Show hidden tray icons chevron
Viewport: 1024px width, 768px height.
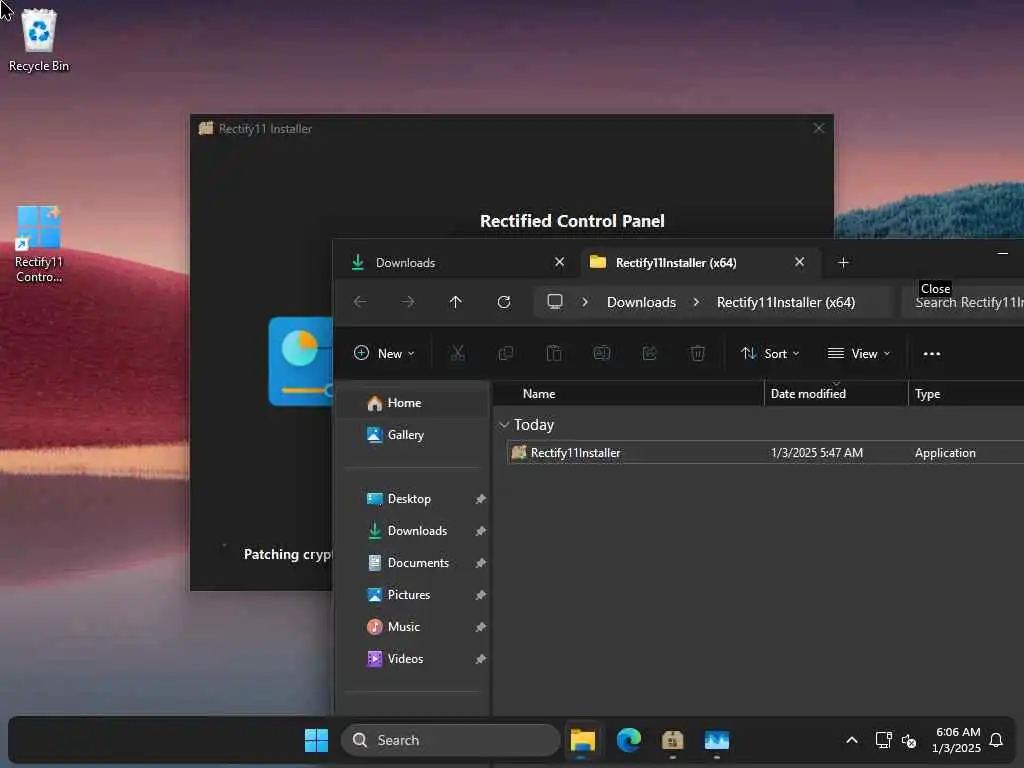(x=852, y=740)
